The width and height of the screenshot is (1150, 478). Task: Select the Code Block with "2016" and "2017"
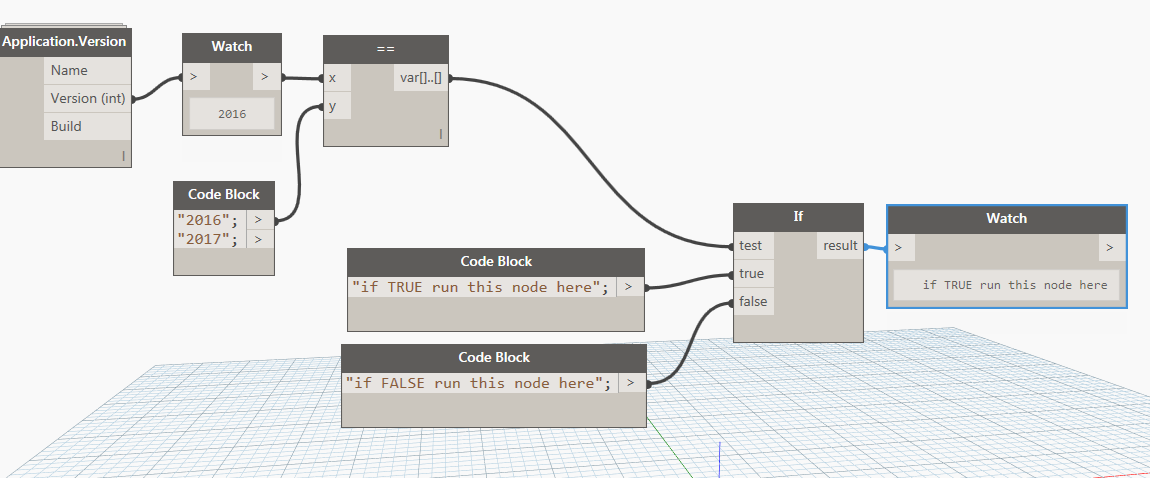(224, 194)
